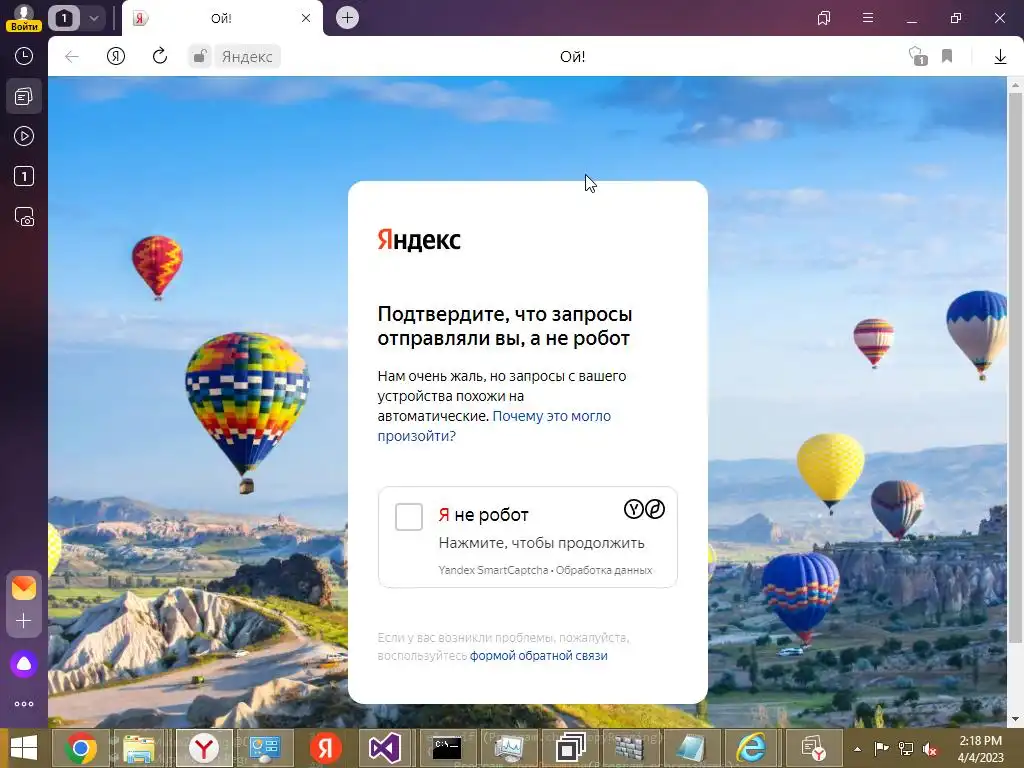Open the tab groups counter at top

64,18
